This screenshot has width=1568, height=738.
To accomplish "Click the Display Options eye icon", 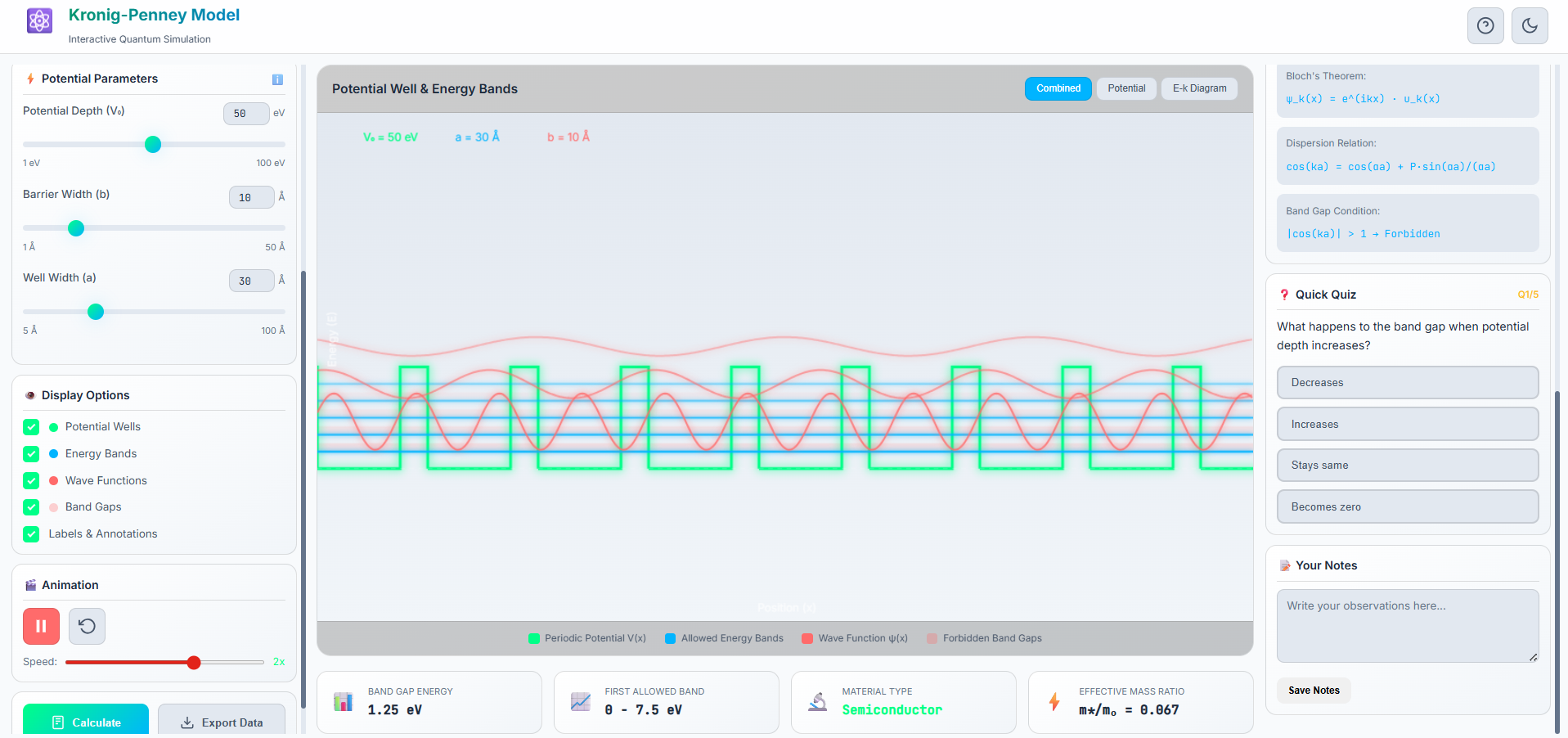I will click(30, 395).
